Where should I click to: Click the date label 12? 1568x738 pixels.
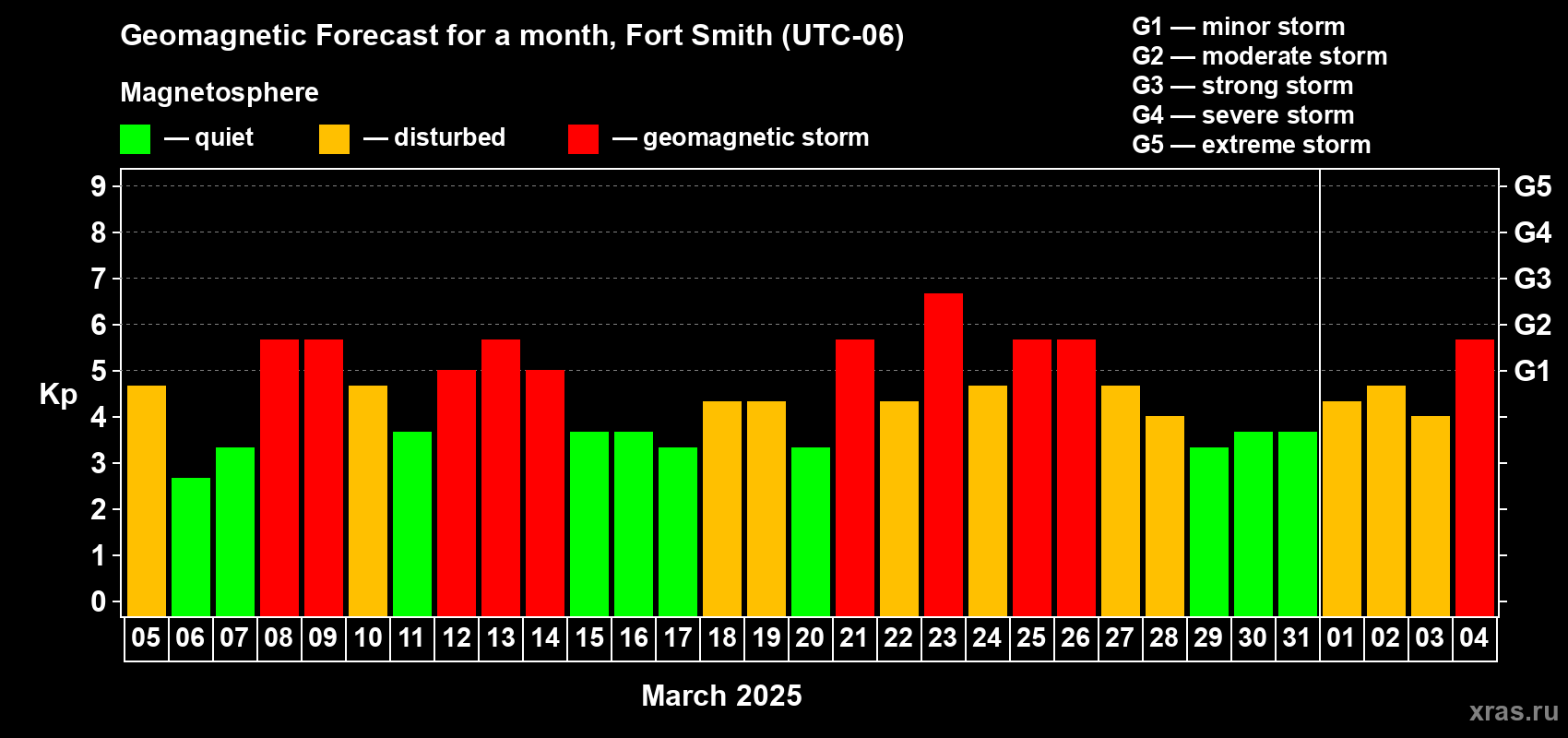tap(457, 638)
